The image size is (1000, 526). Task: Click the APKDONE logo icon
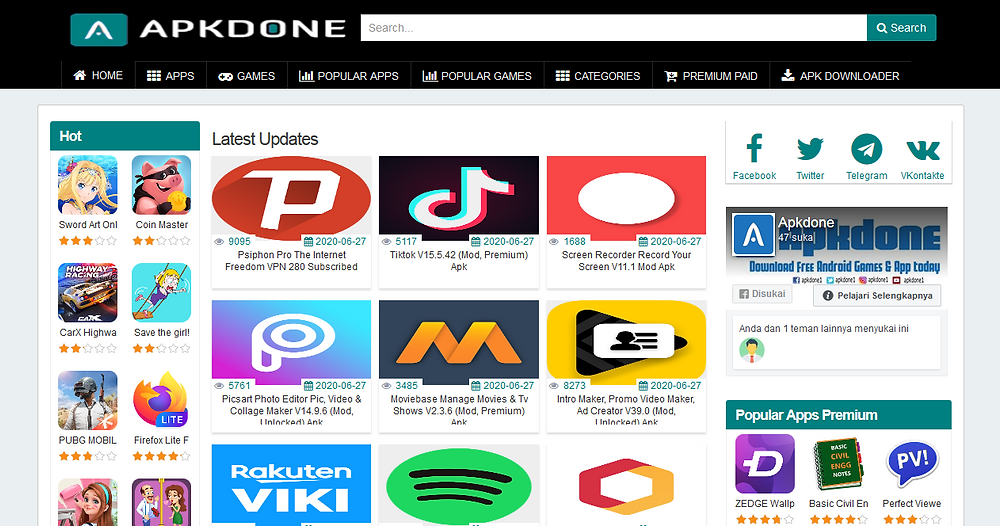click(x=99, y=29)
